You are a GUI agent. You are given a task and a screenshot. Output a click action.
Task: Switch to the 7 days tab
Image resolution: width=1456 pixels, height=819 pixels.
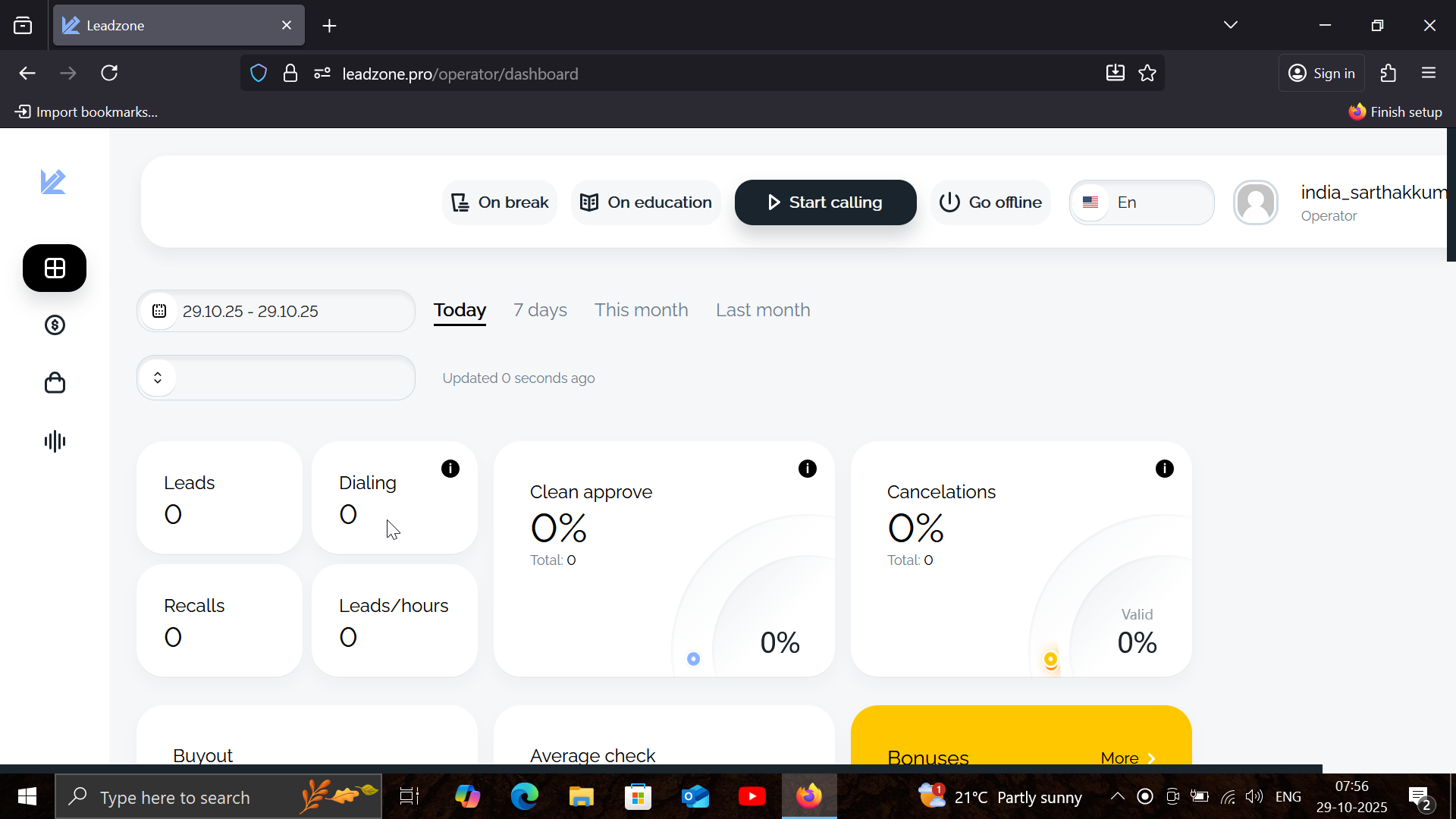tap(540, 310)
